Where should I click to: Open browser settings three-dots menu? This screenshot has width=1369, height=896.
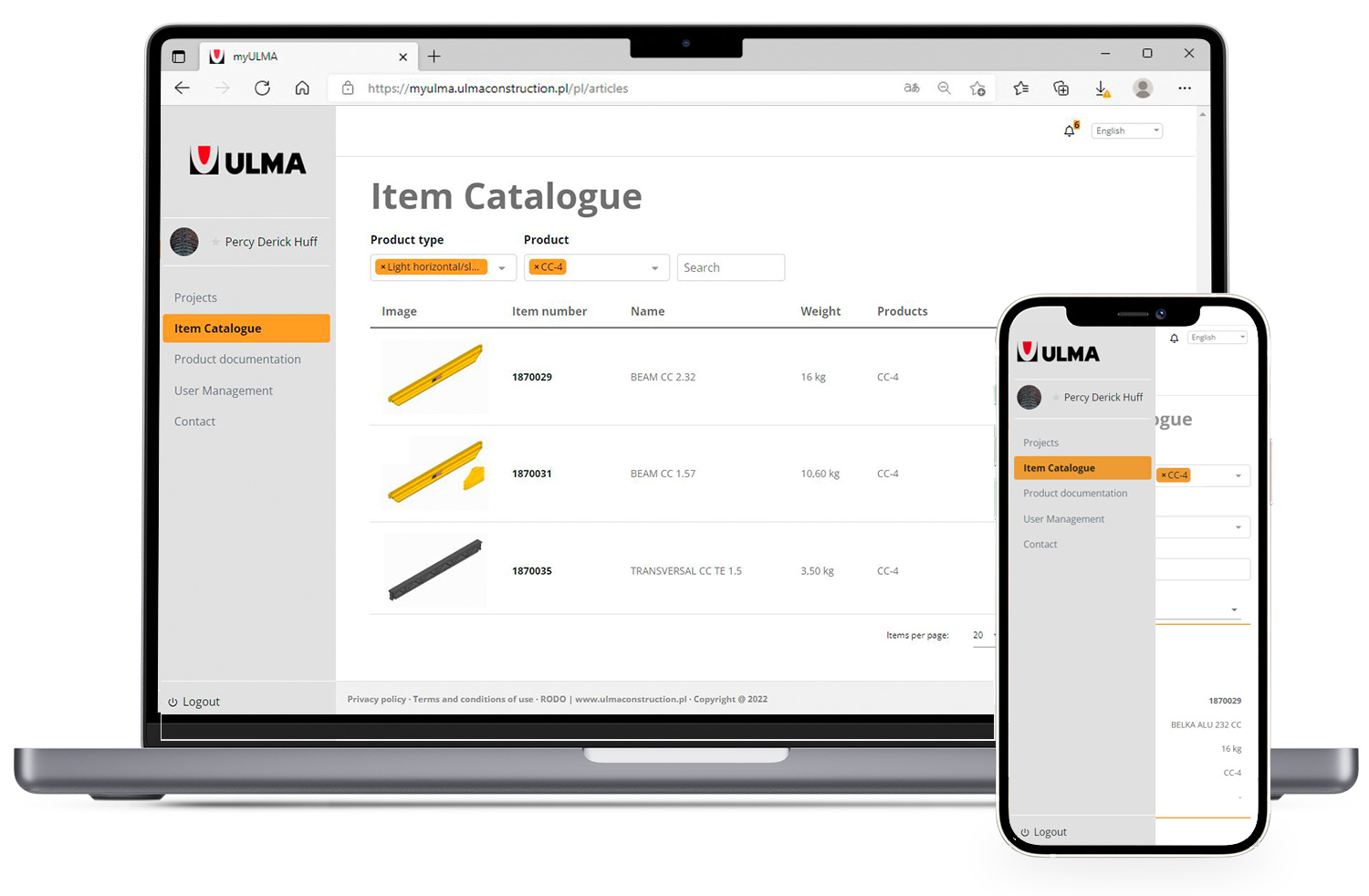pos(1185,89)
